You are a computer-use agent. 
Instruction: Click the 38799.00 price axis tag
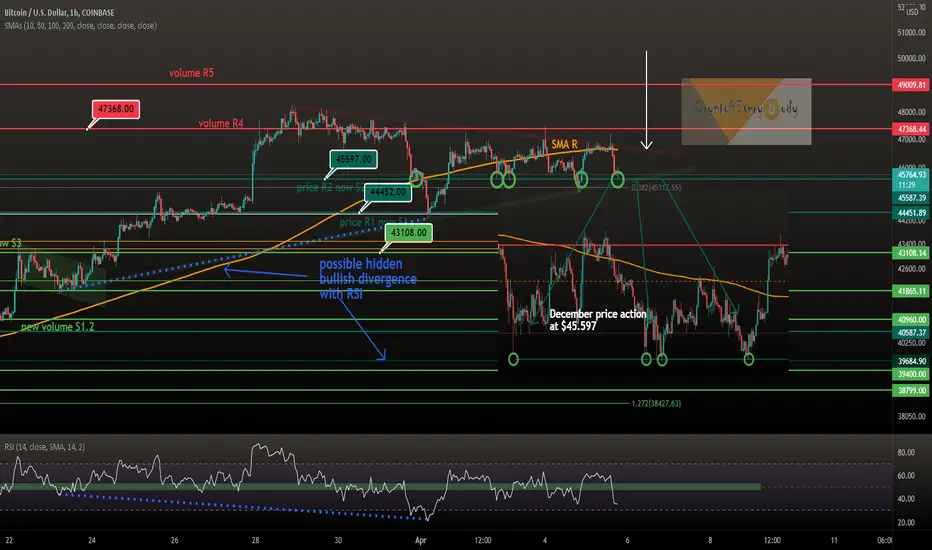[x=912, y=391]
